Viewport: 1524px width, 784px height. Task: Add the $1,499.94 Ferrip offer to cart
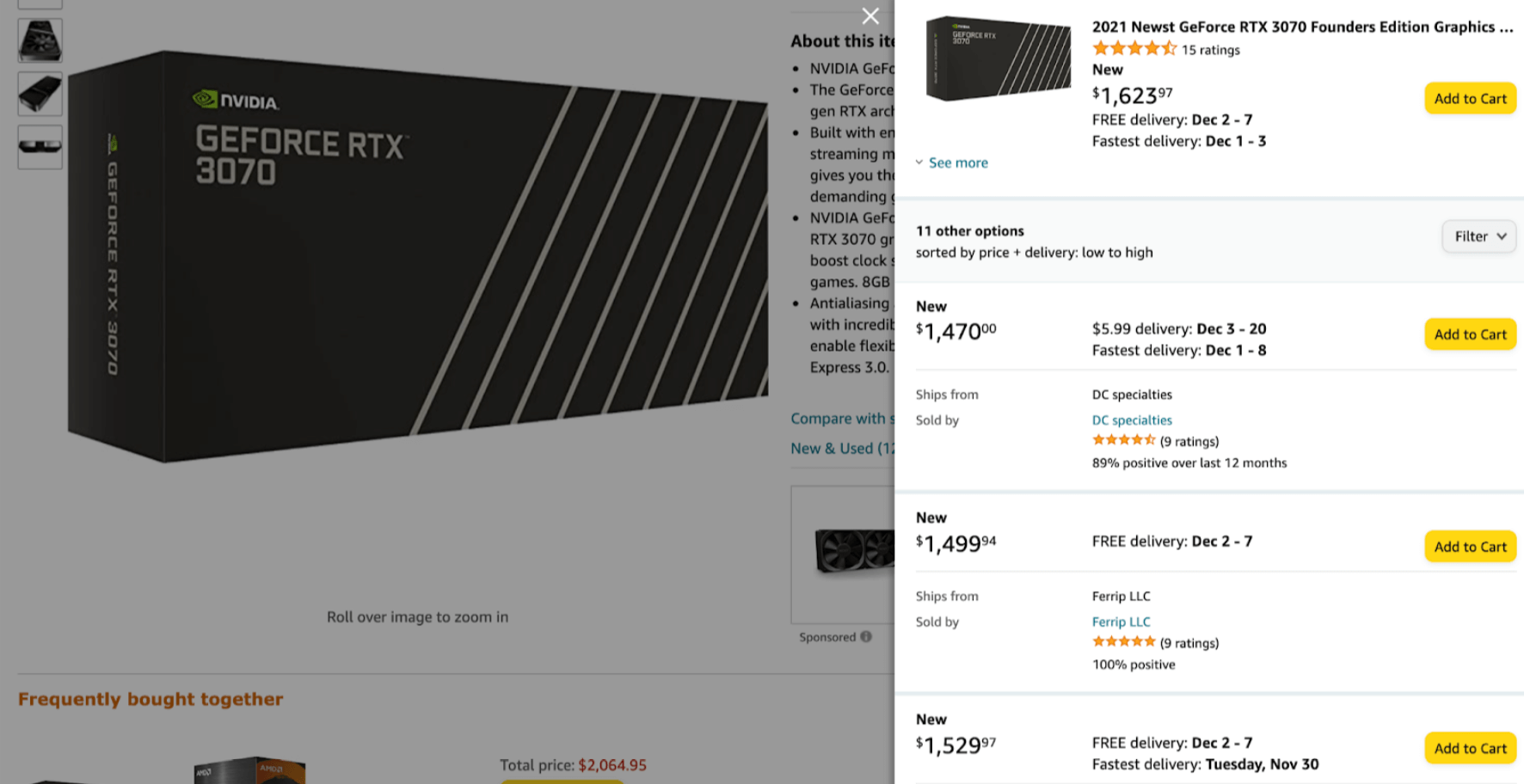coord(1470,547)
